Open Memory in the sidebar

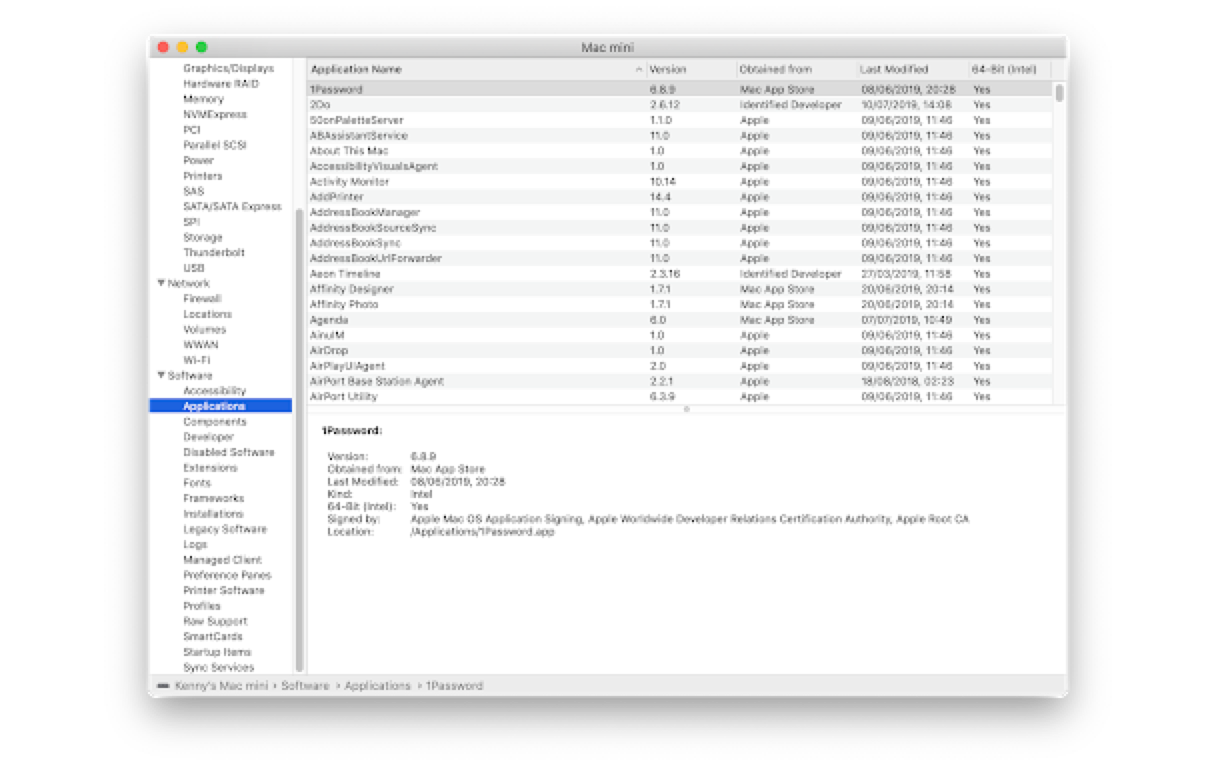pyautogui.click(x=203, y=99)
